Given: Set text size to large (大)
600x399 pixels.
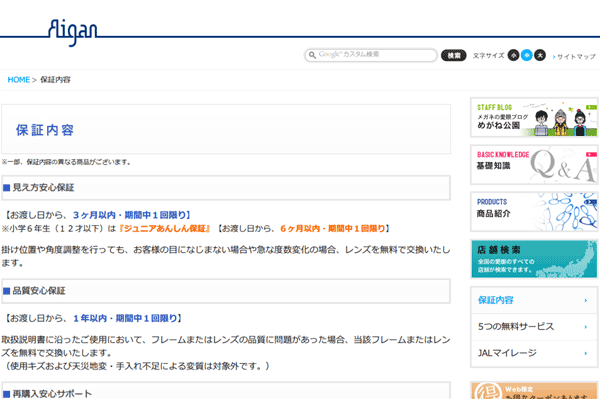Looking at the screenshot, I should click(540, 55).
